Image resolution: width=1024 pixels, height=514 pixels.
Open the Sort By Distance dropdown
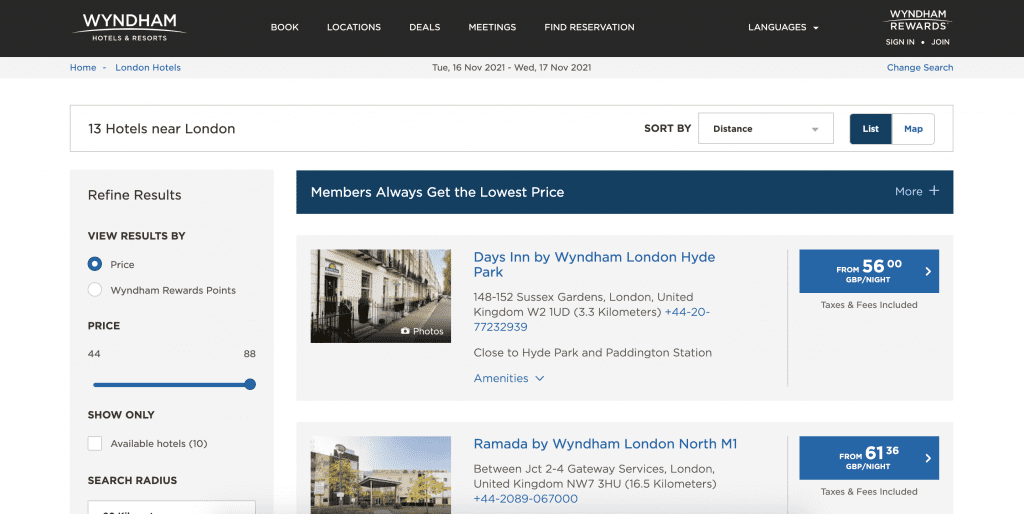765,129
